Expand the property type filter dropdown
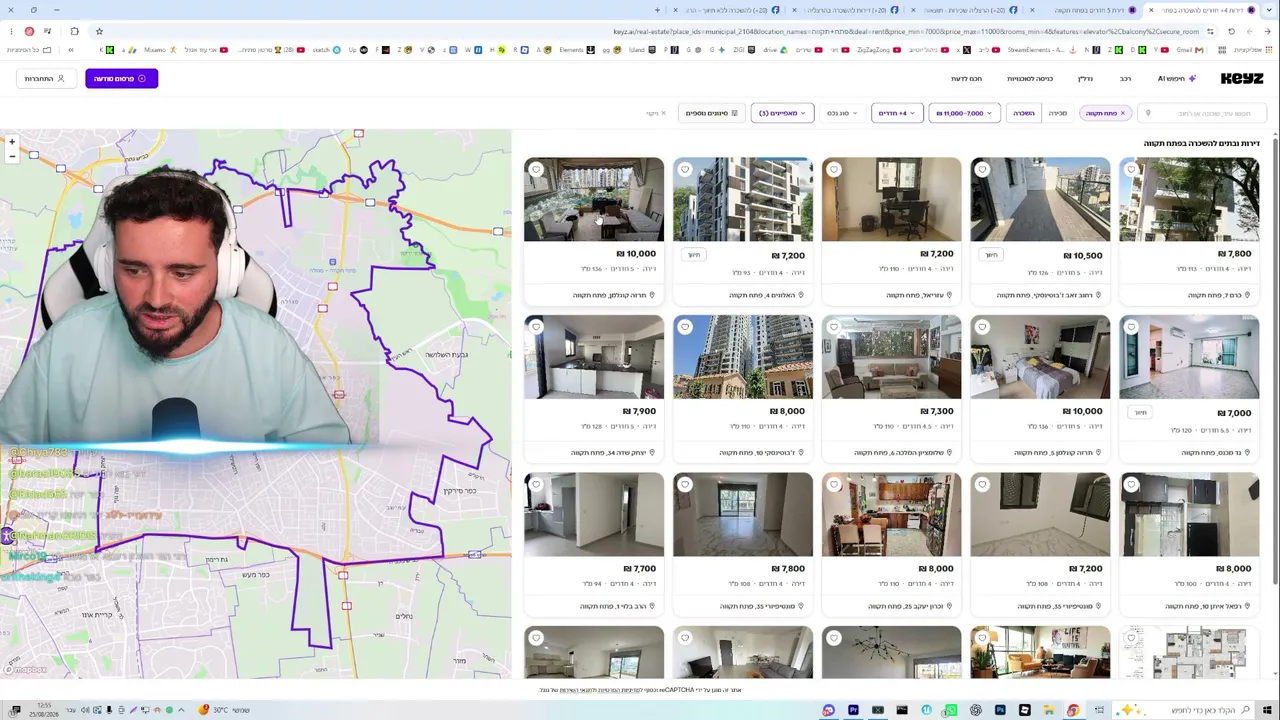The height and width of the screenshot is (720, 1280). tap(842, 113)
